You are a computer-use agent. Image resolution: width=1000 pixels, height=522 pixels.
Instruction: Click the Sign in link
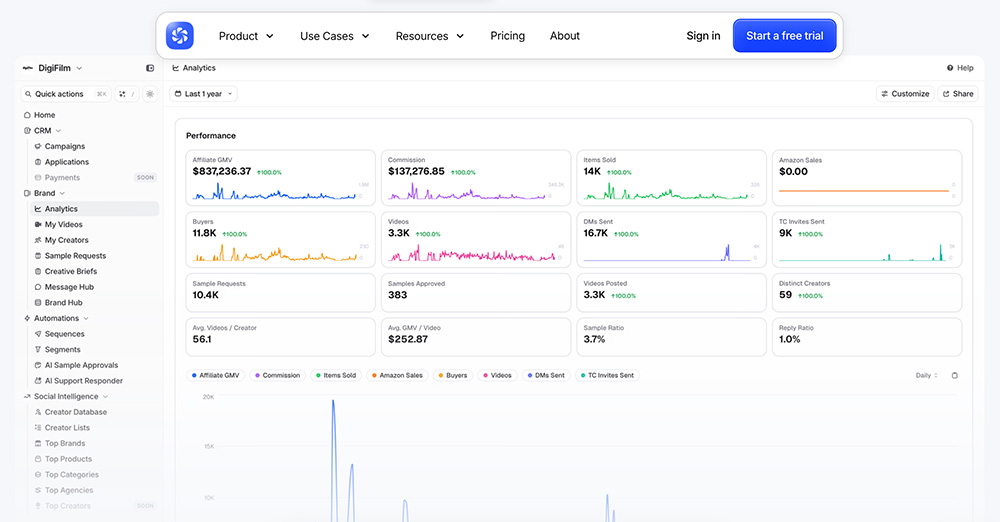pos(703,36)
